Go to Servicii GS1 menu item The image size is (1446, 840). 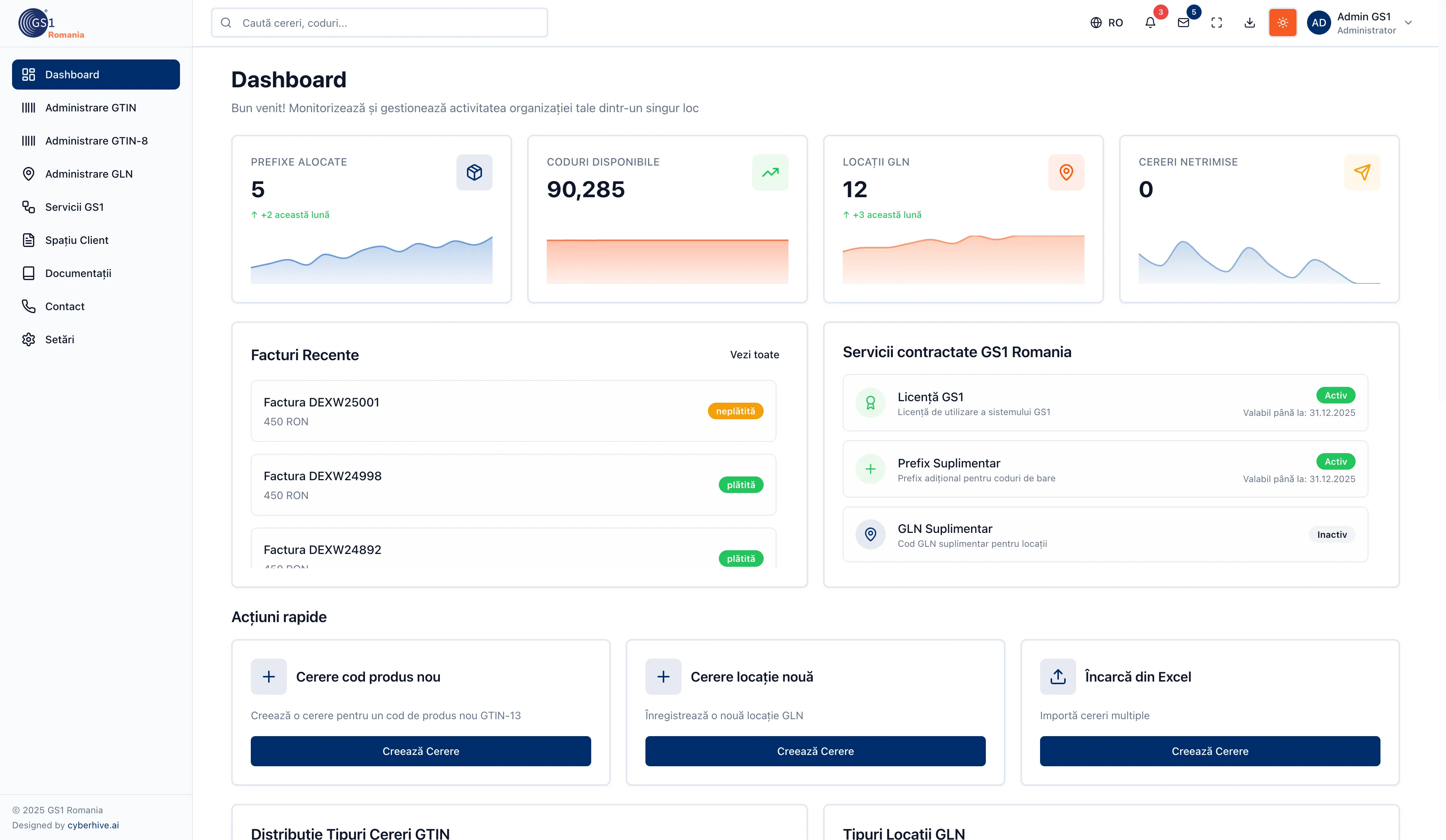pos(75,207)
